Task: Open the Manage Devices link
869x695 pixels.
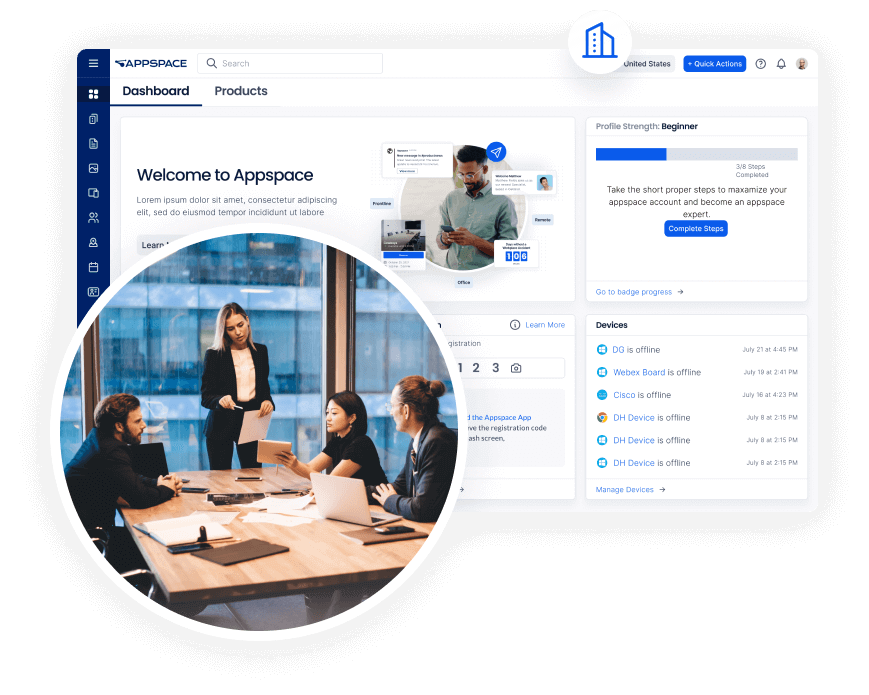Action: point(631,490)
